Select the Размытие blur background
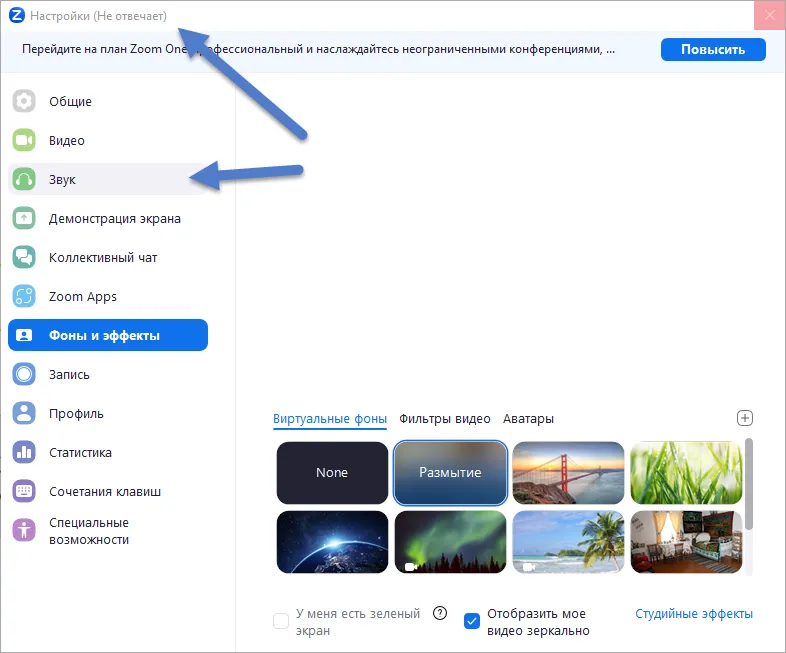Screen dimensions: 786x653 click(450, 473)
